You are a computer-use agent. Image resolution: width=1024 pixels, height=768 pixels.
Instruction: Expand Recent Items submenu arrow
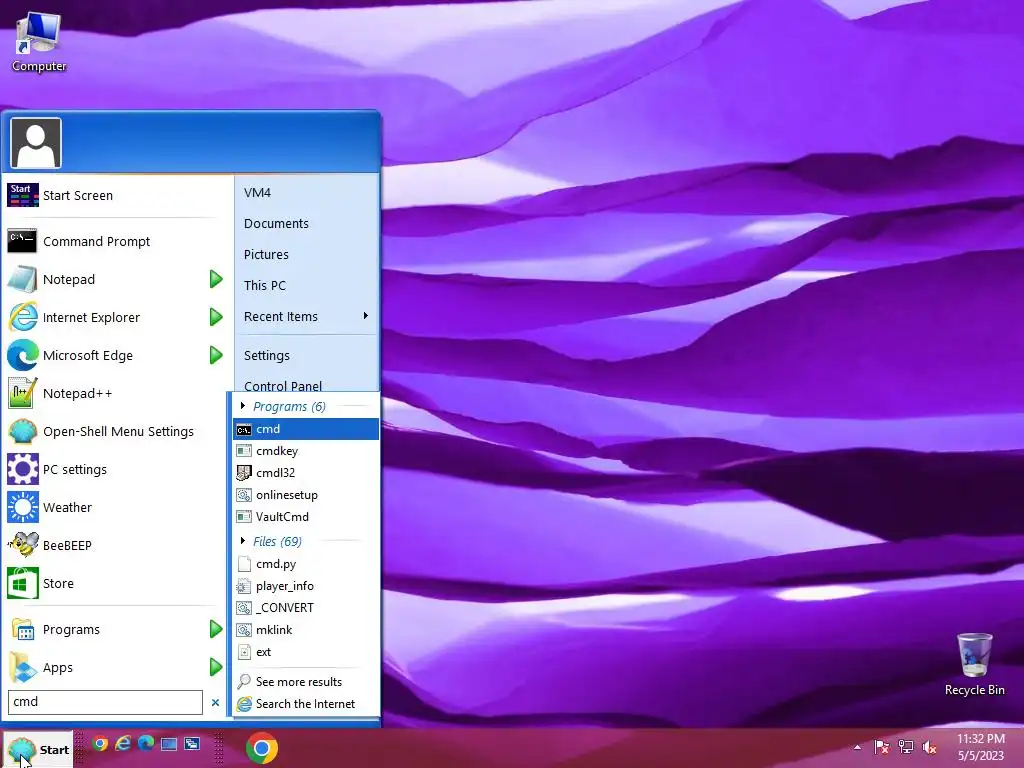366,316
